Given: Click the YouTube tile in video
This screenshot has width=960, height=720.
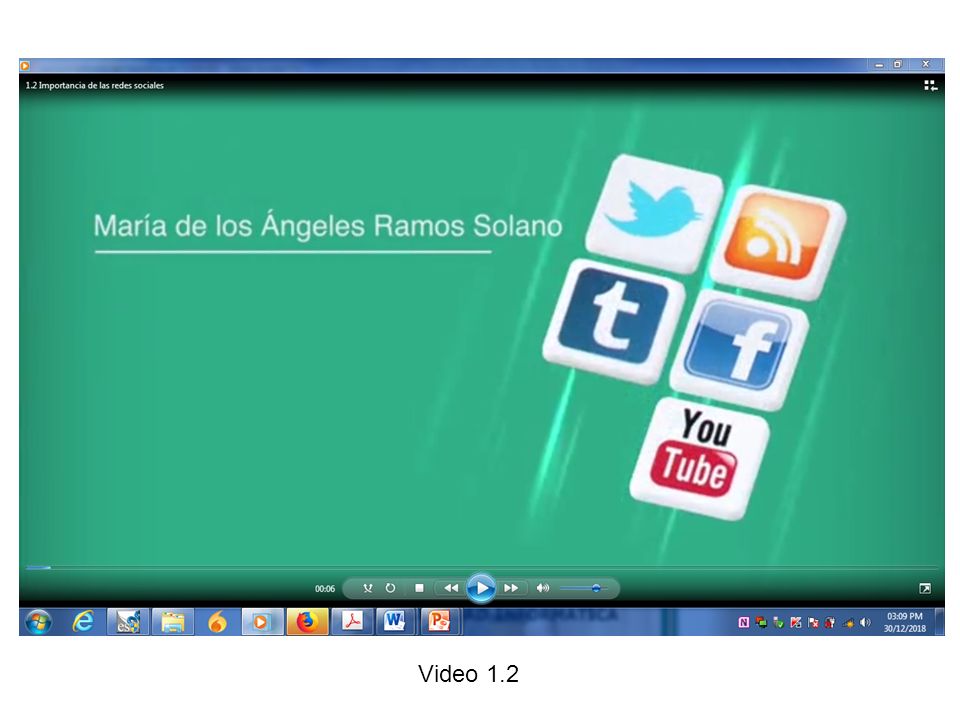Looking at the screenshot, I should [700, 458].
